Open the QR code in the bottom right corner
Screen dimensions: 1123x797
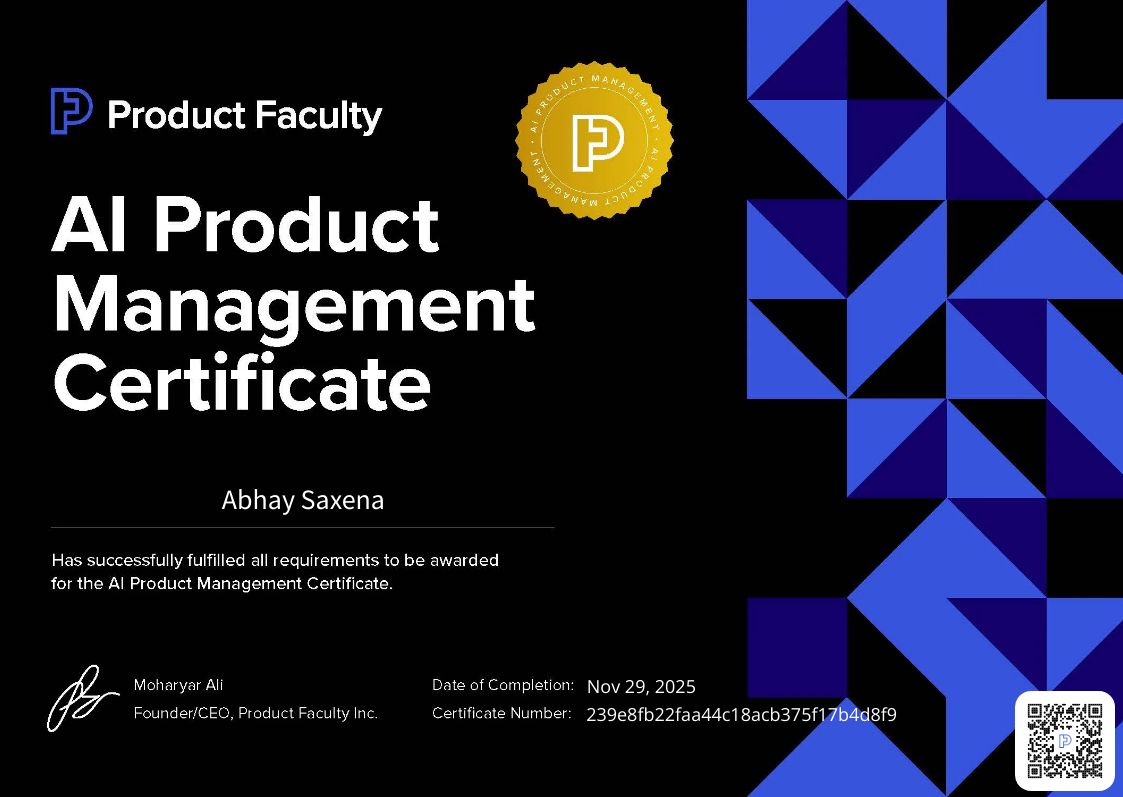click(1066, 741)
